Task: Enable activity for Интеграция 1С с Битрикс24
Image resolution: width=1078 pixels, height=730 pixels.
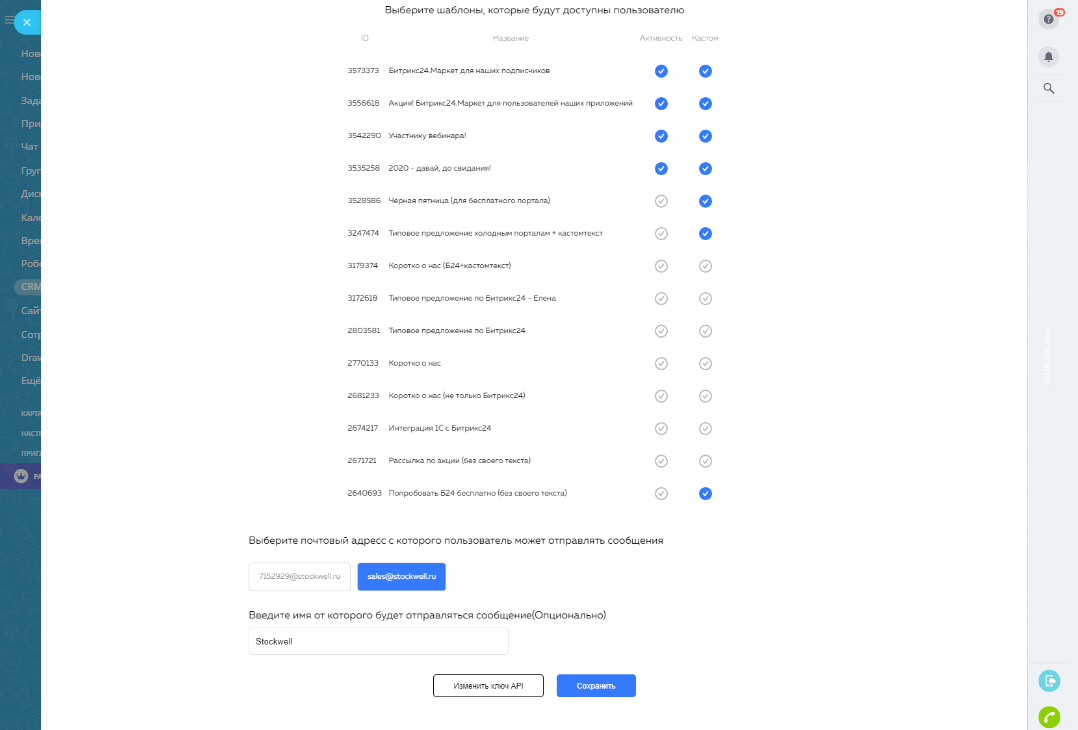Action: pos(661,428)
